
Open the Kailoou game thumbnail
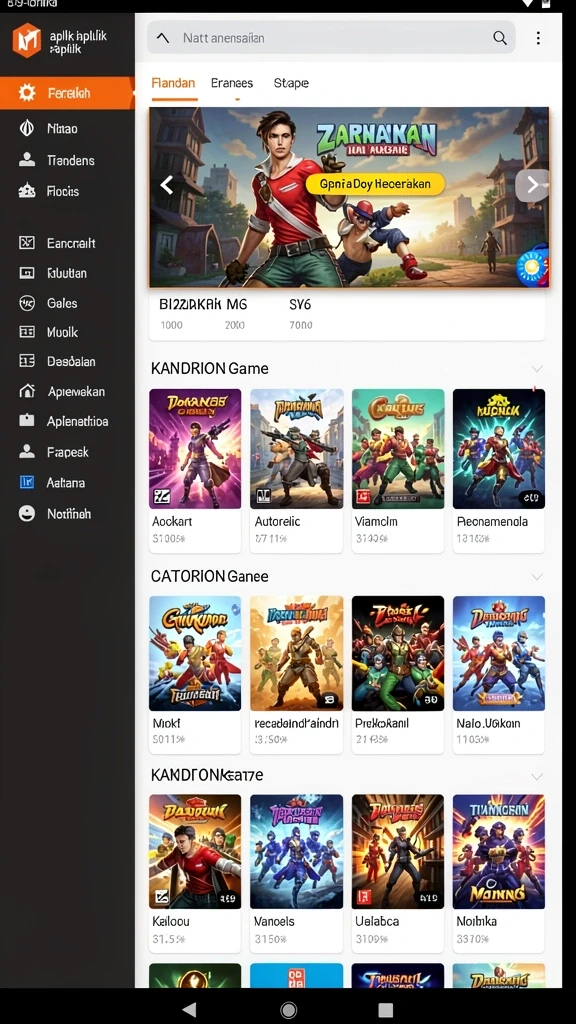tap(195, 851)
